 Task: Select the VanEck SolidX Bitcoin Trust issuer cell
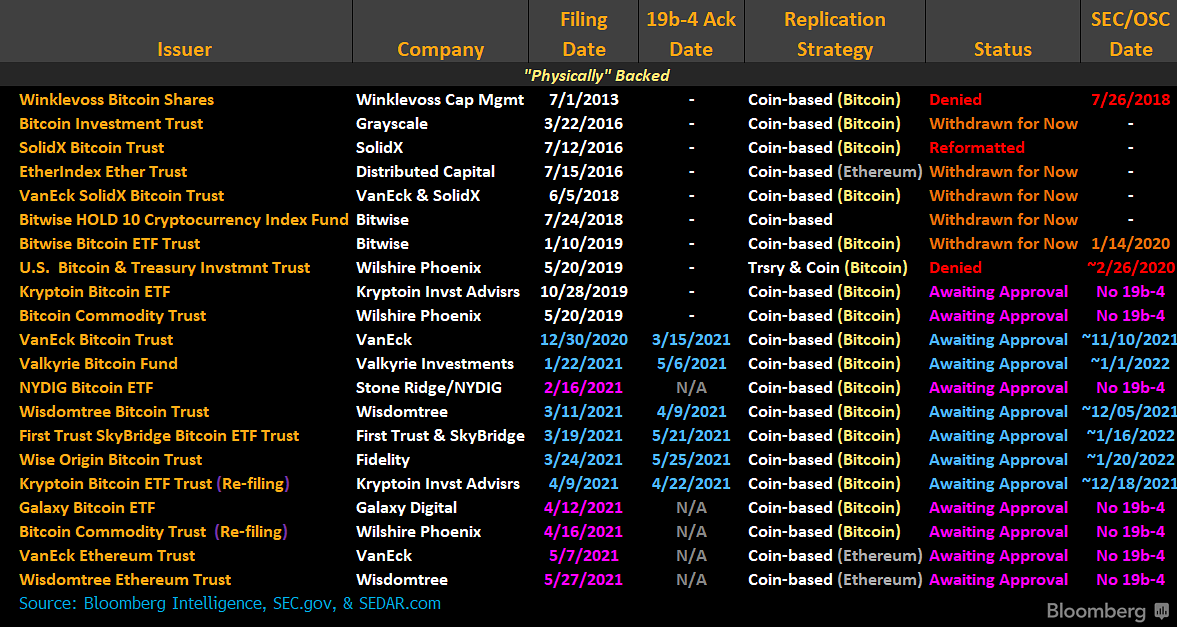click(x=122, y=195)
